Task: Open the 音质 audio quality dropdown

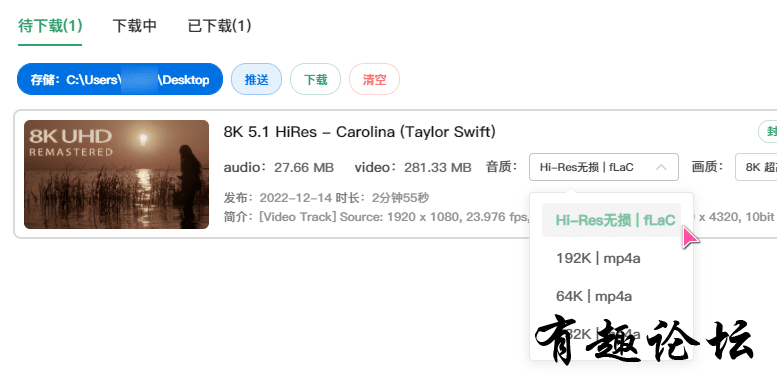Action: (x=604, y=167)
